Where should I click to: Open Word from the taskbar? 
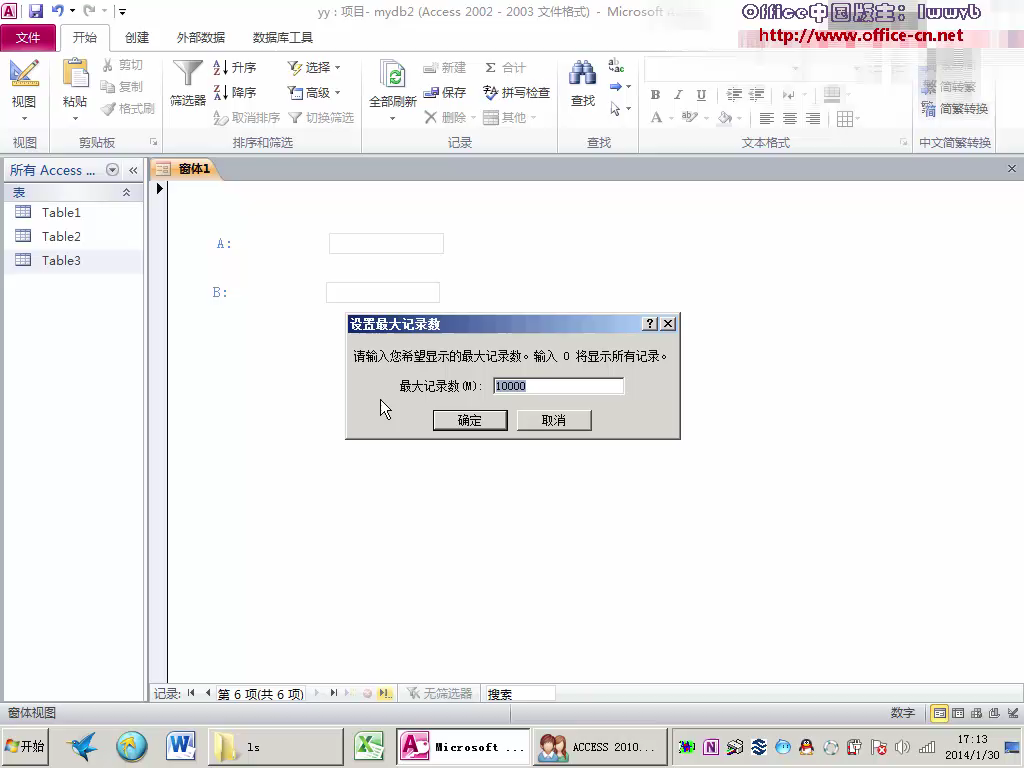(181, 746)
